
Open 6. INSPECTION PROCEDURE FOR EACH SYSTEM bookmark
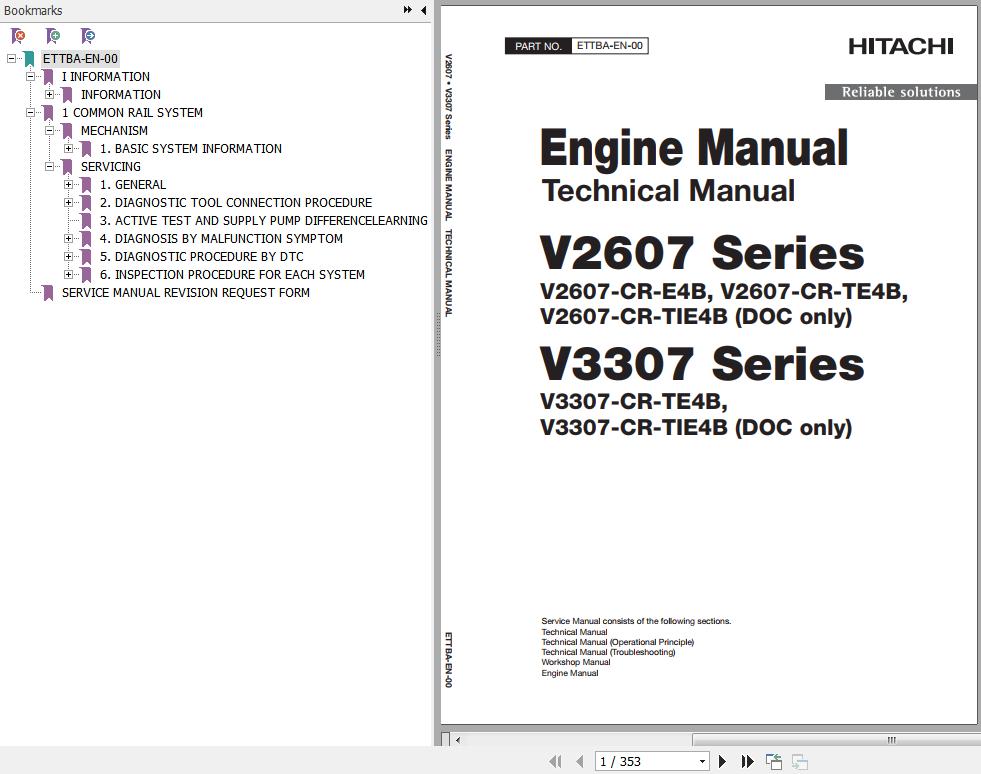click(x=232, y=275)
